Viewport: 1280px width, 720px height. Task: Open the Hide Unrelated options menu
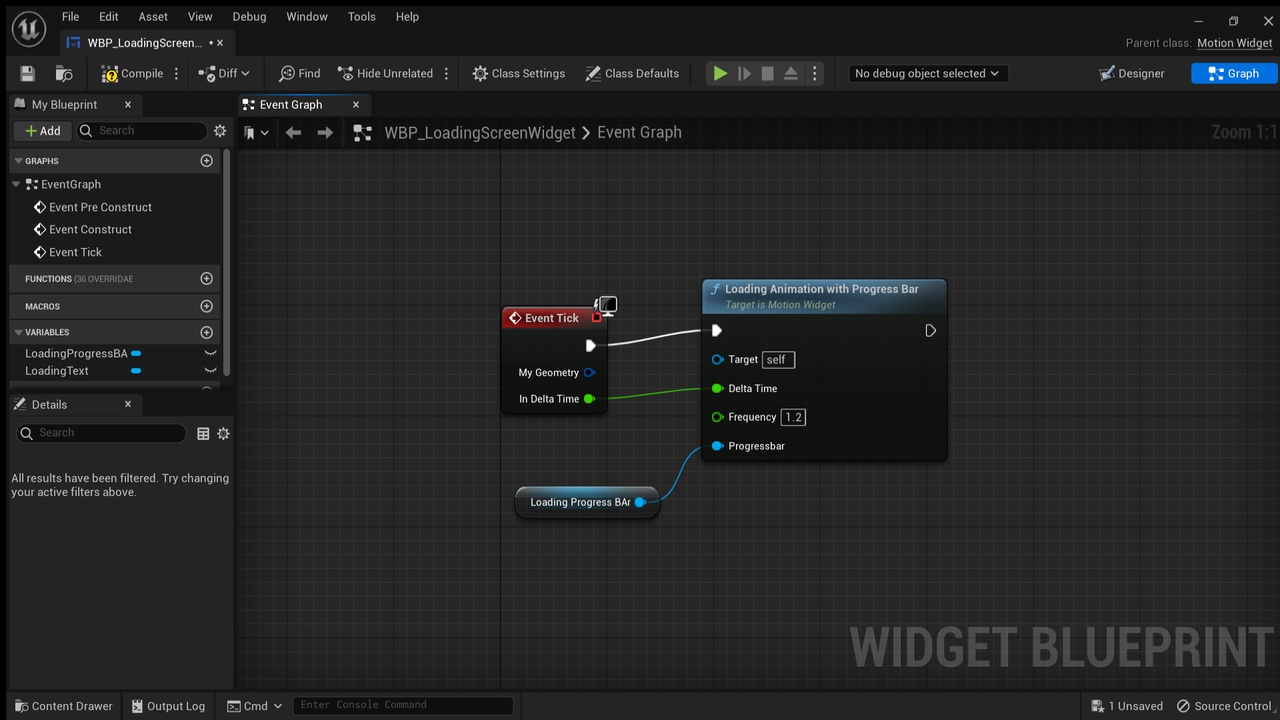click(446, 73)
